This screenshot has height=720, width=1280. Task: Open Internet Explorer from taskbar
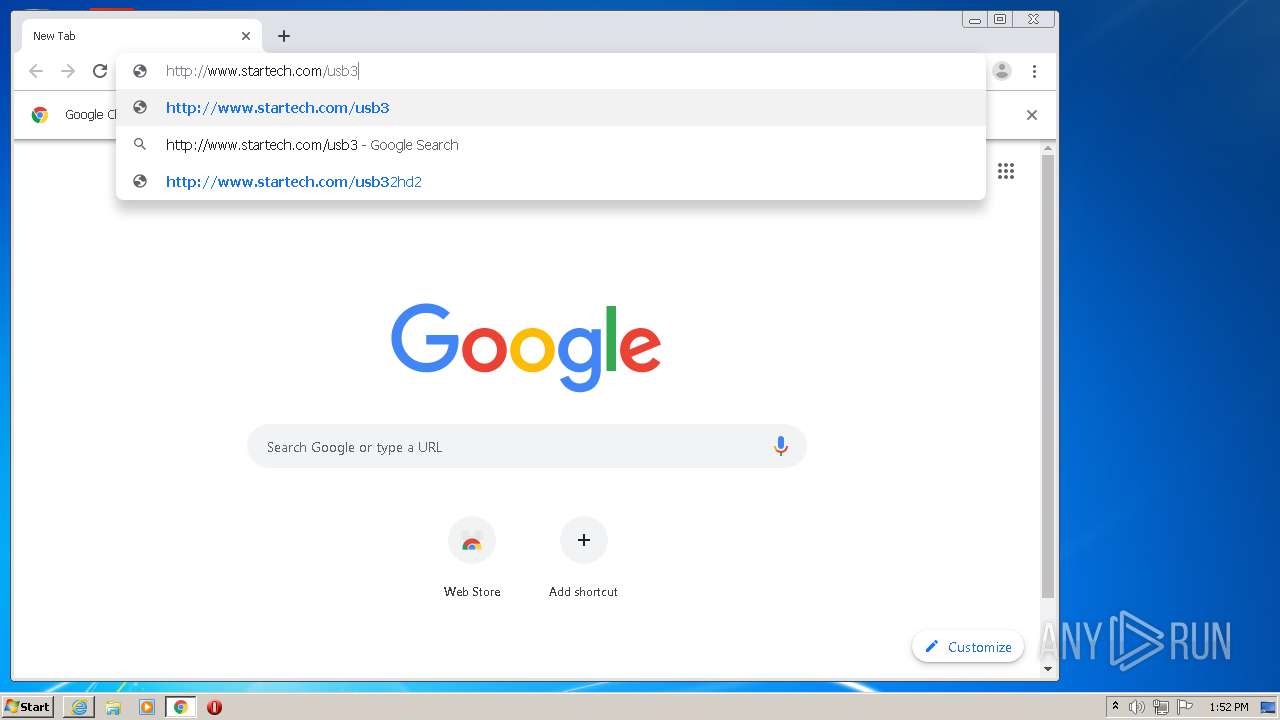[79, 707]
